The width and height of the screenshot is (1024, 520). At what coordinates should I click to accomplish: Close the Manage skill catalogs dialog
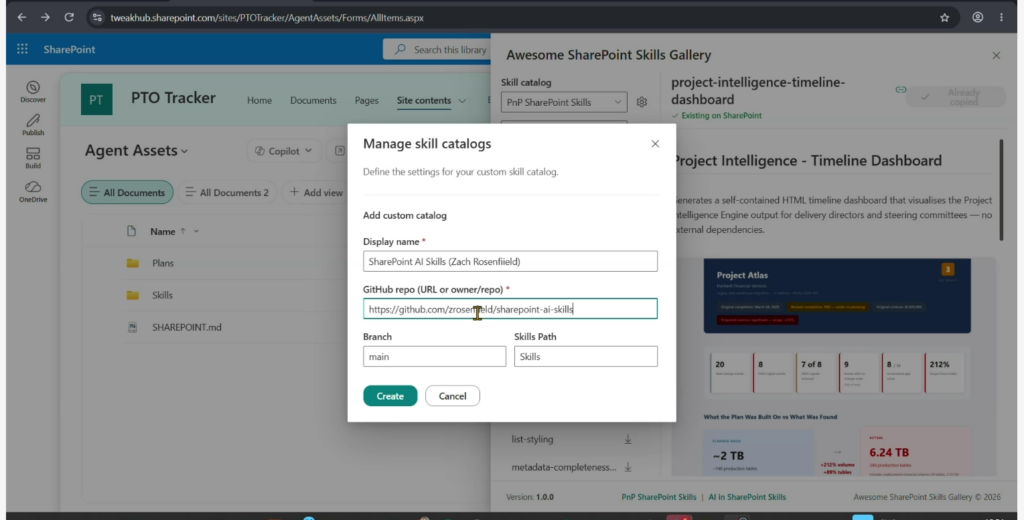[x=655, y=144]
